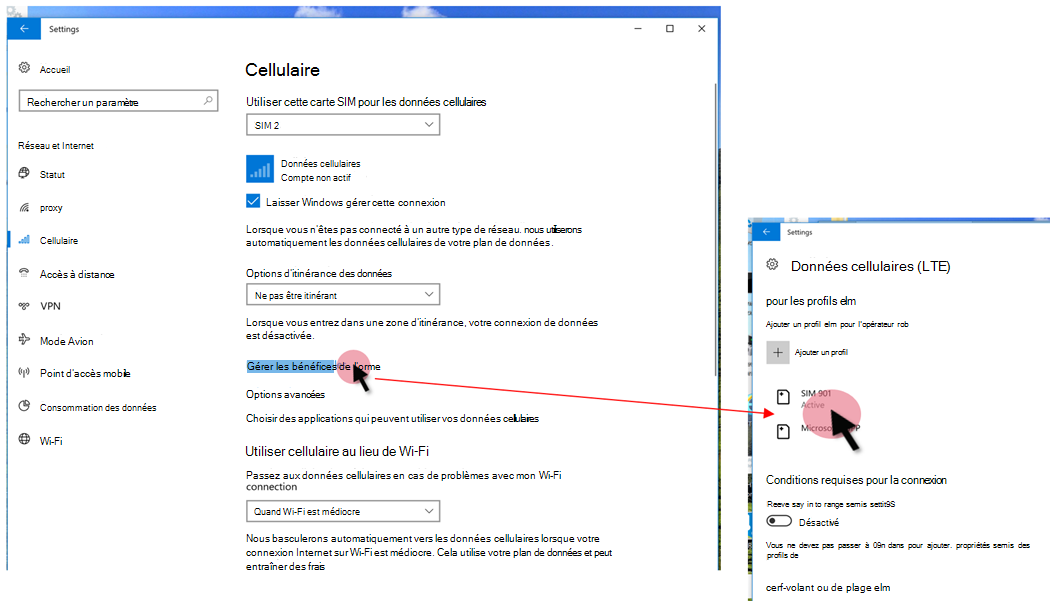
Task: Open Accueil in the sidebar
Action: click(55, 69)
